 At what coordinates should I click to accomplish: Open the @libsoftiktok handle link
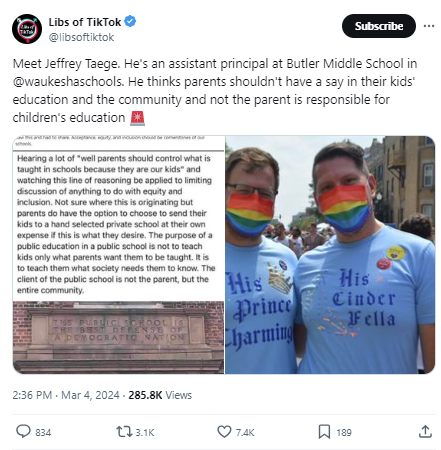point(81,37)
